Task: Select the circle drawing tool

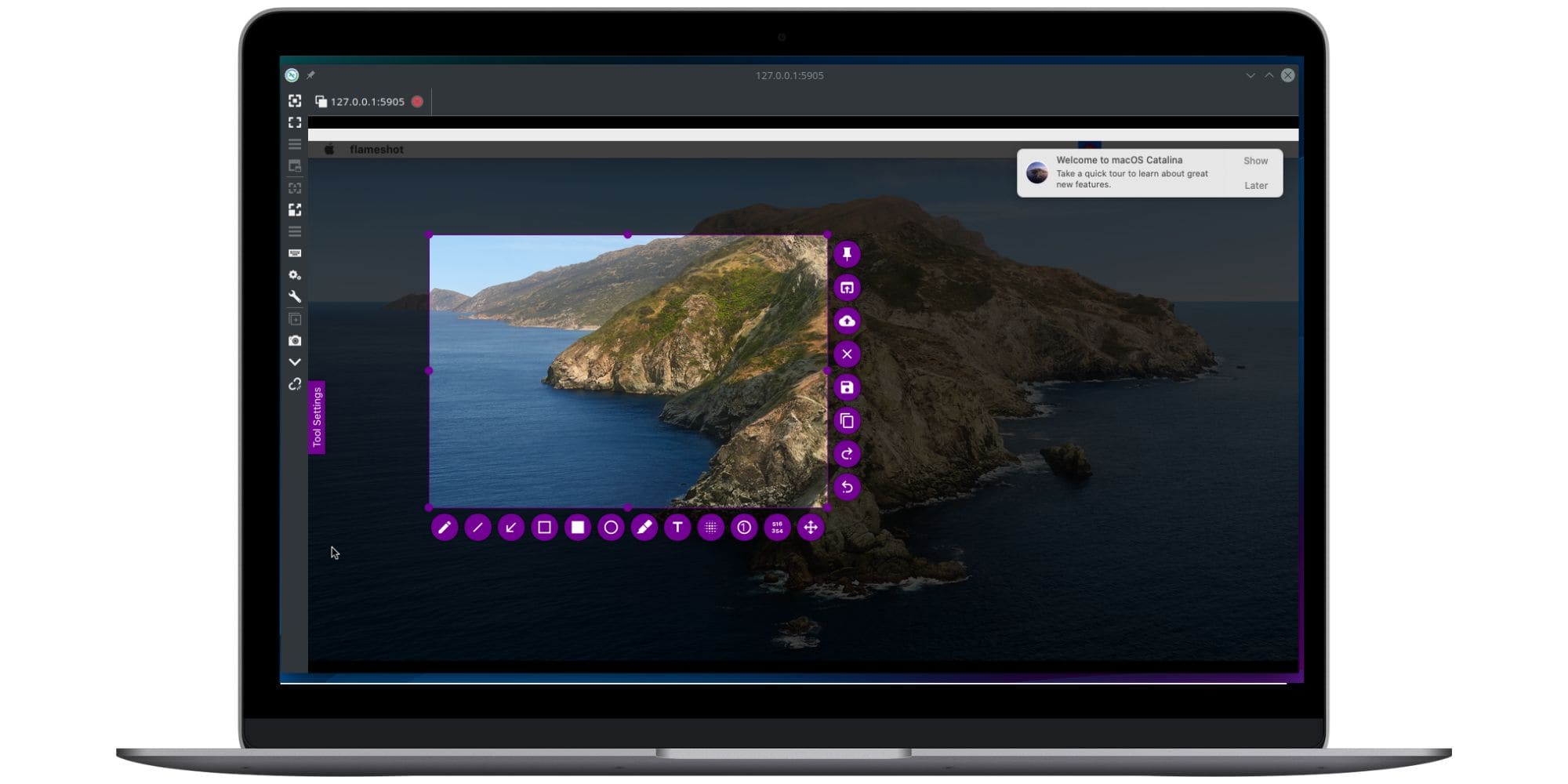Action: 612,528
